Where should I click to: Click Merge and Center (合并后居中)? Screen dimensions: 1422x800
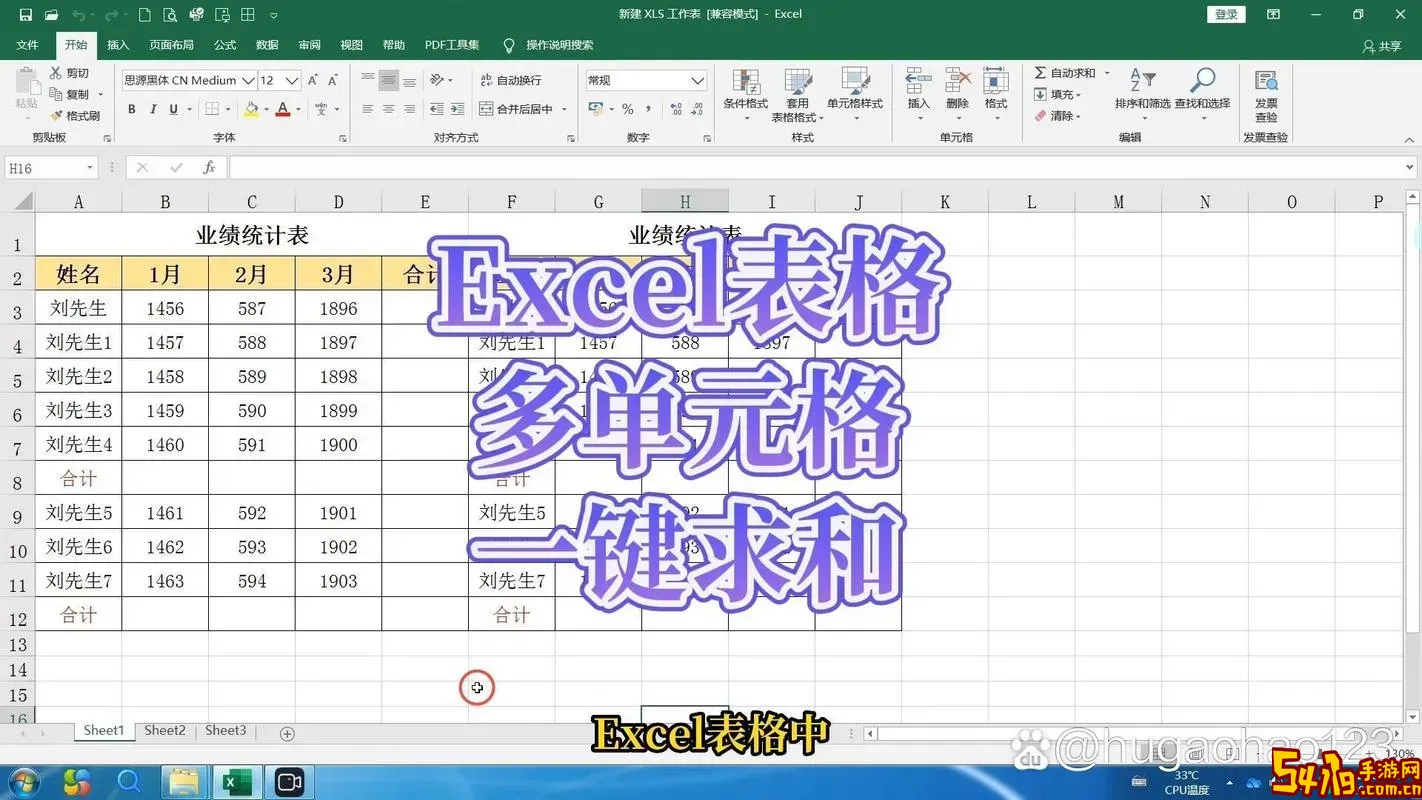pyautogui.click(x=517, y=109)
